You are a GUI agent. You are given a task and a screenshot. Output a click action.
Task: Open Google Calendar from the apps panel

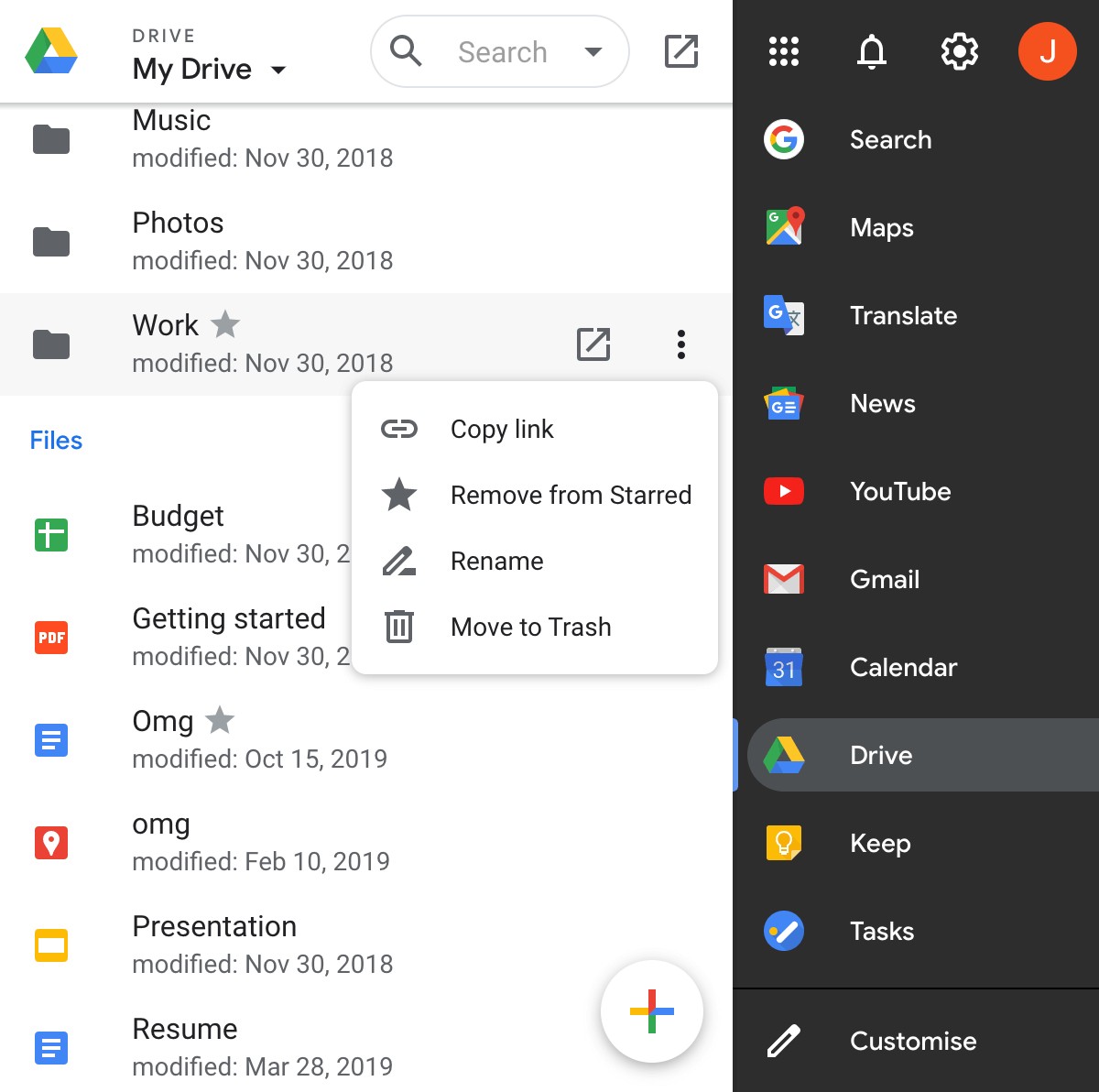[903, 667]
